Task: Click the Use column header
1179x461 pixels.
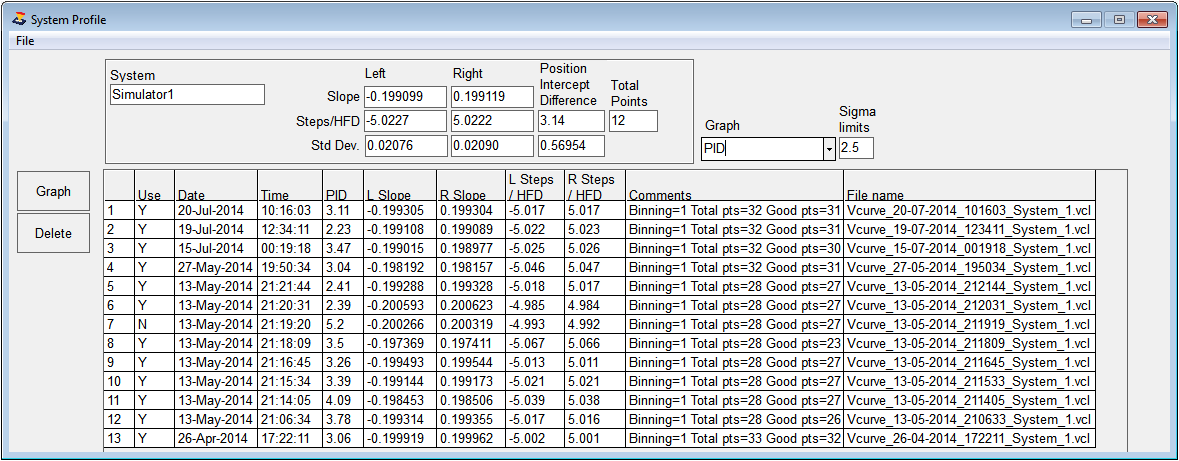Action: click(154, 186)
